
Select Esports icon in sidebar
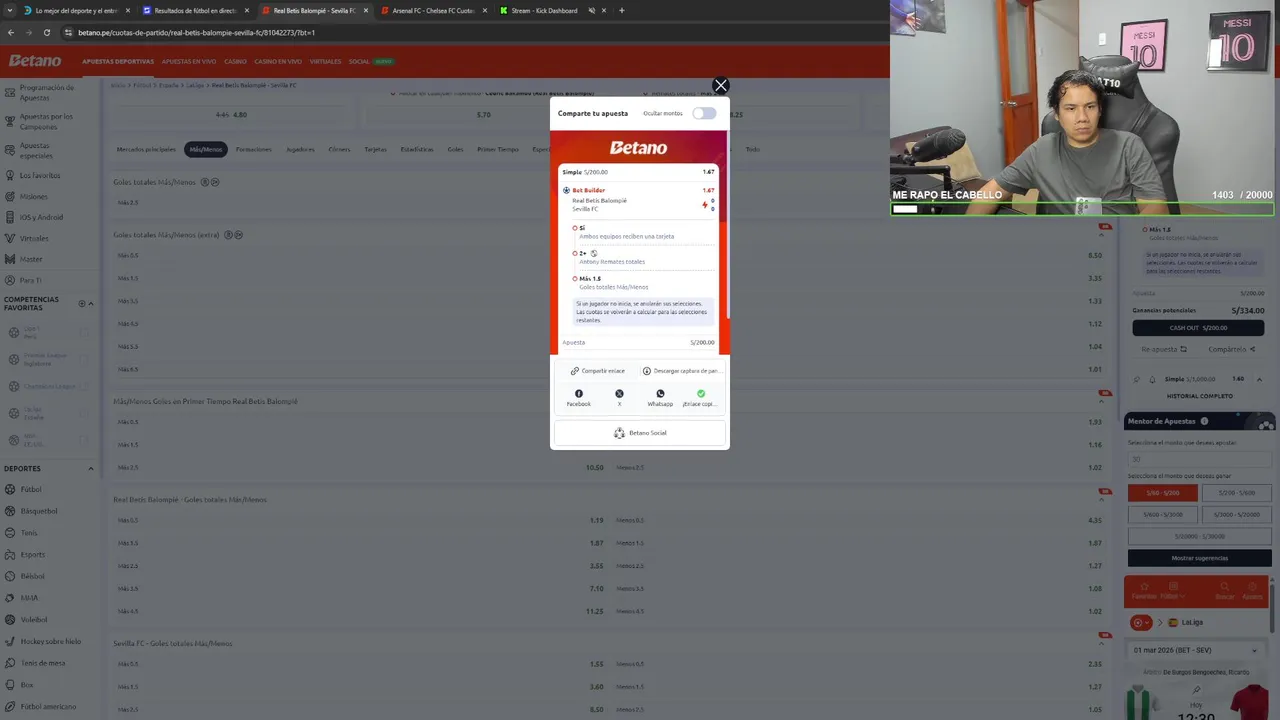click(10, 554)
